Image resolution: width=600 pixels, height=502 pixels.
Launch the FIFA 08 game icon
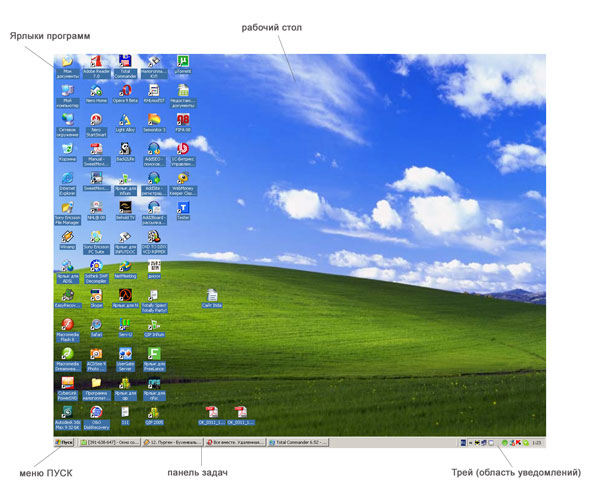tap(183, 123)
